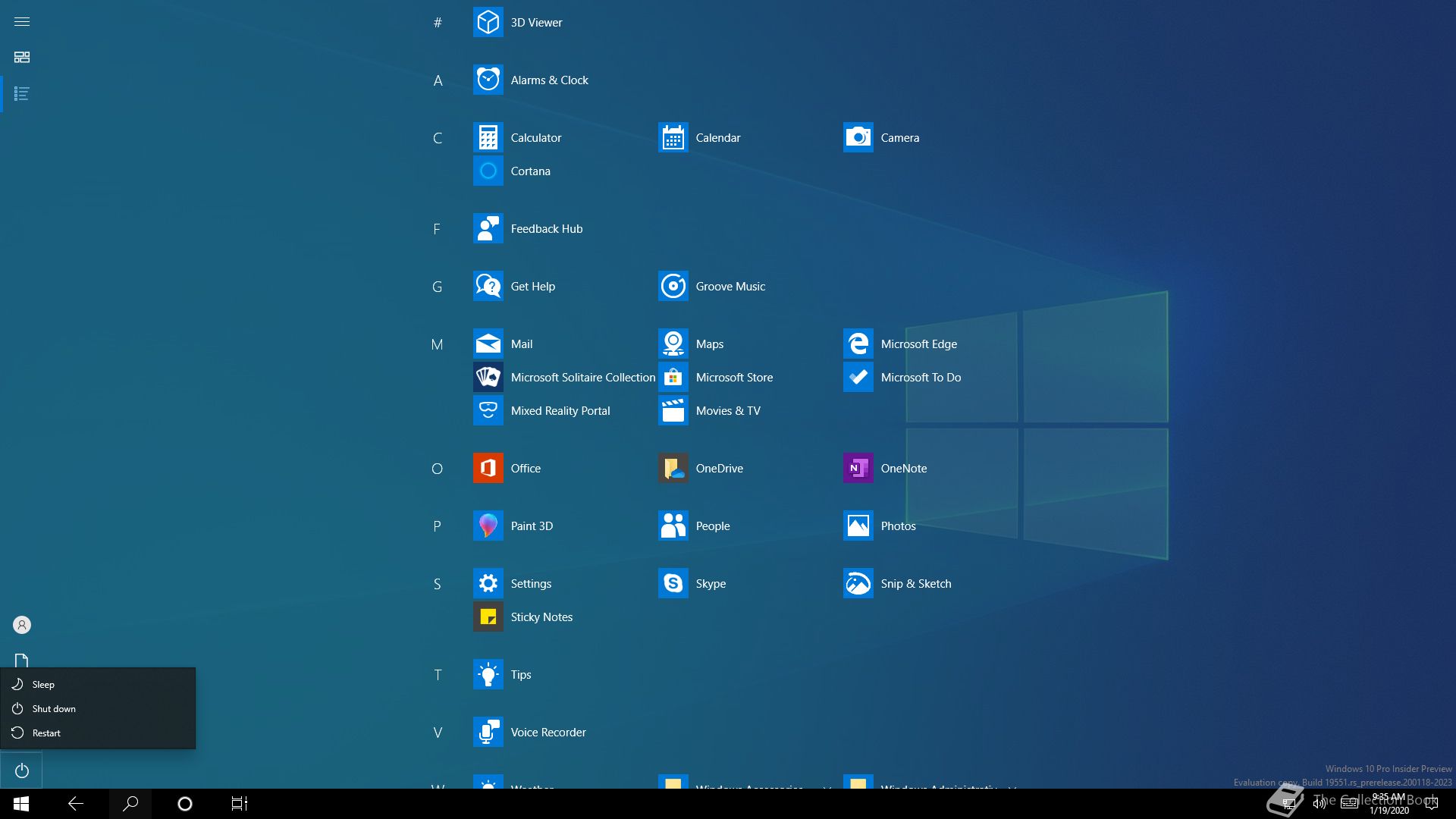Image resolution: width=1456 pixels, height=819 pixels.
Task: Open the Paint 3D icon
Action: [488, 526]
